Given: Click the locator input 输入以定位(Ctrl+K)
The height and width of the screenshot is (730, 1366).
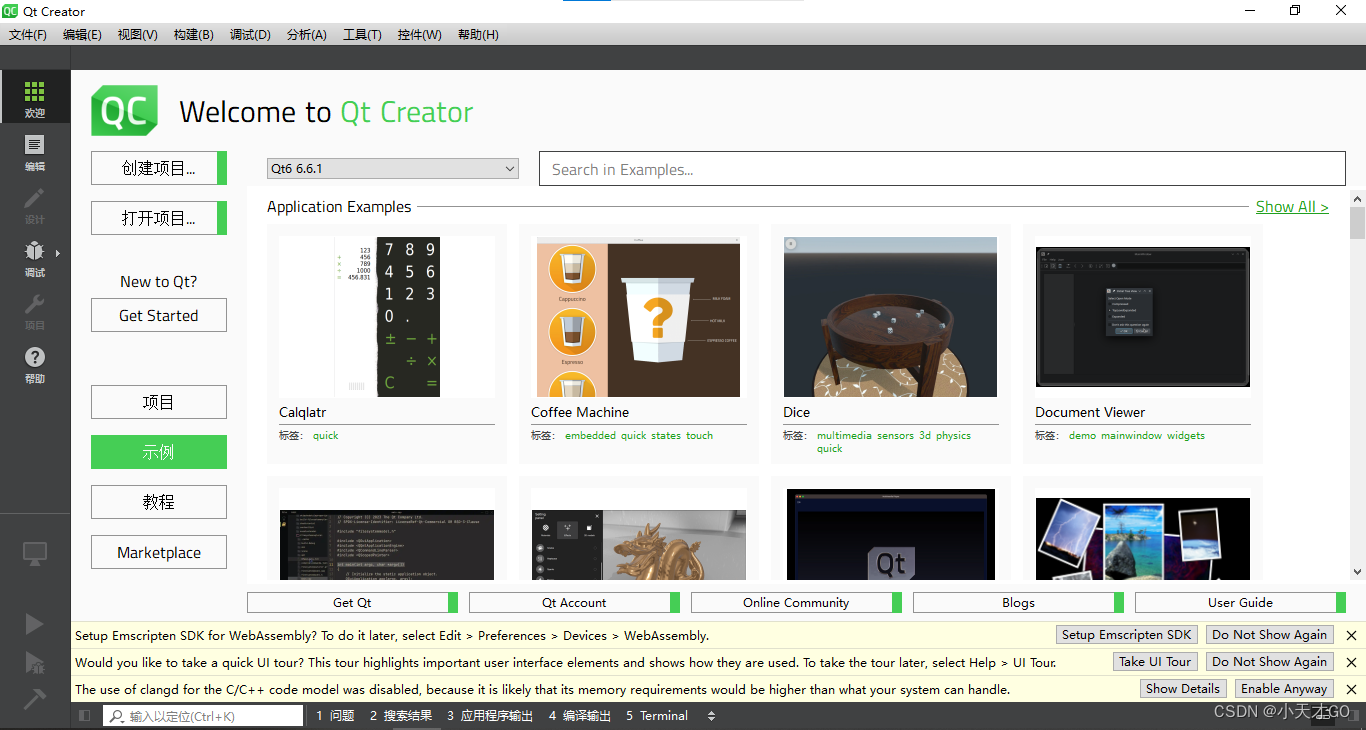Looking at the screenshot, I should click(203, 716).
